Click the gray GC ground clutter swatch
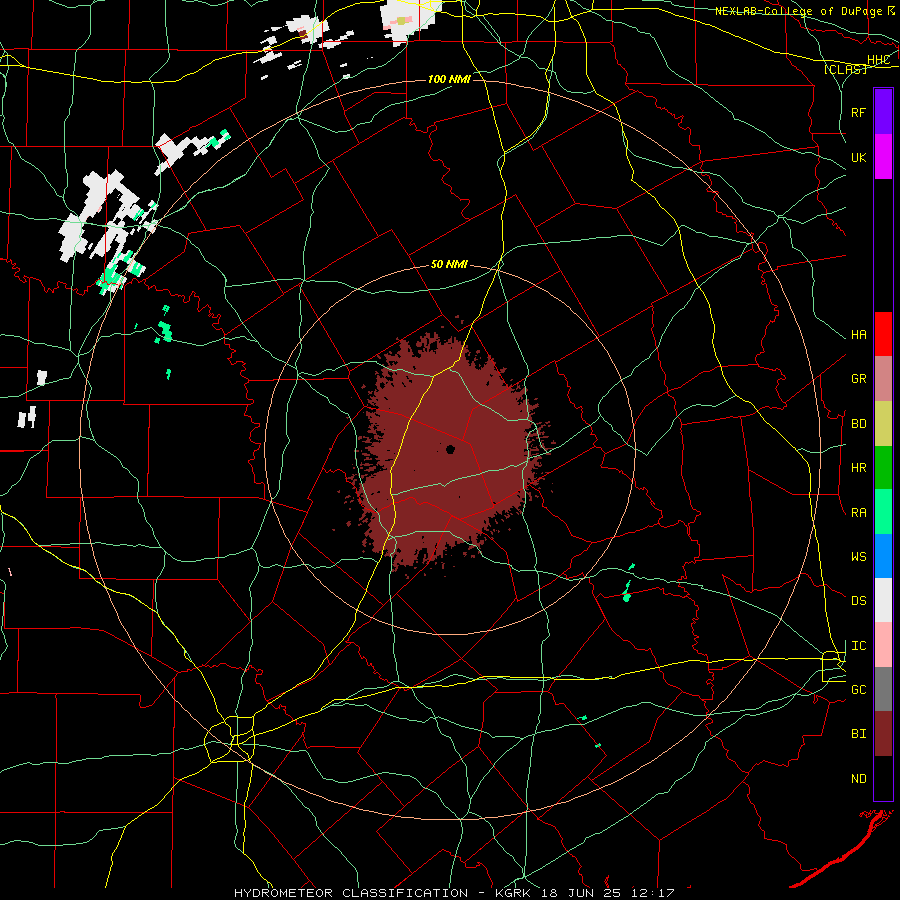The width and height of the screenshot is (900, 900). 883,689
